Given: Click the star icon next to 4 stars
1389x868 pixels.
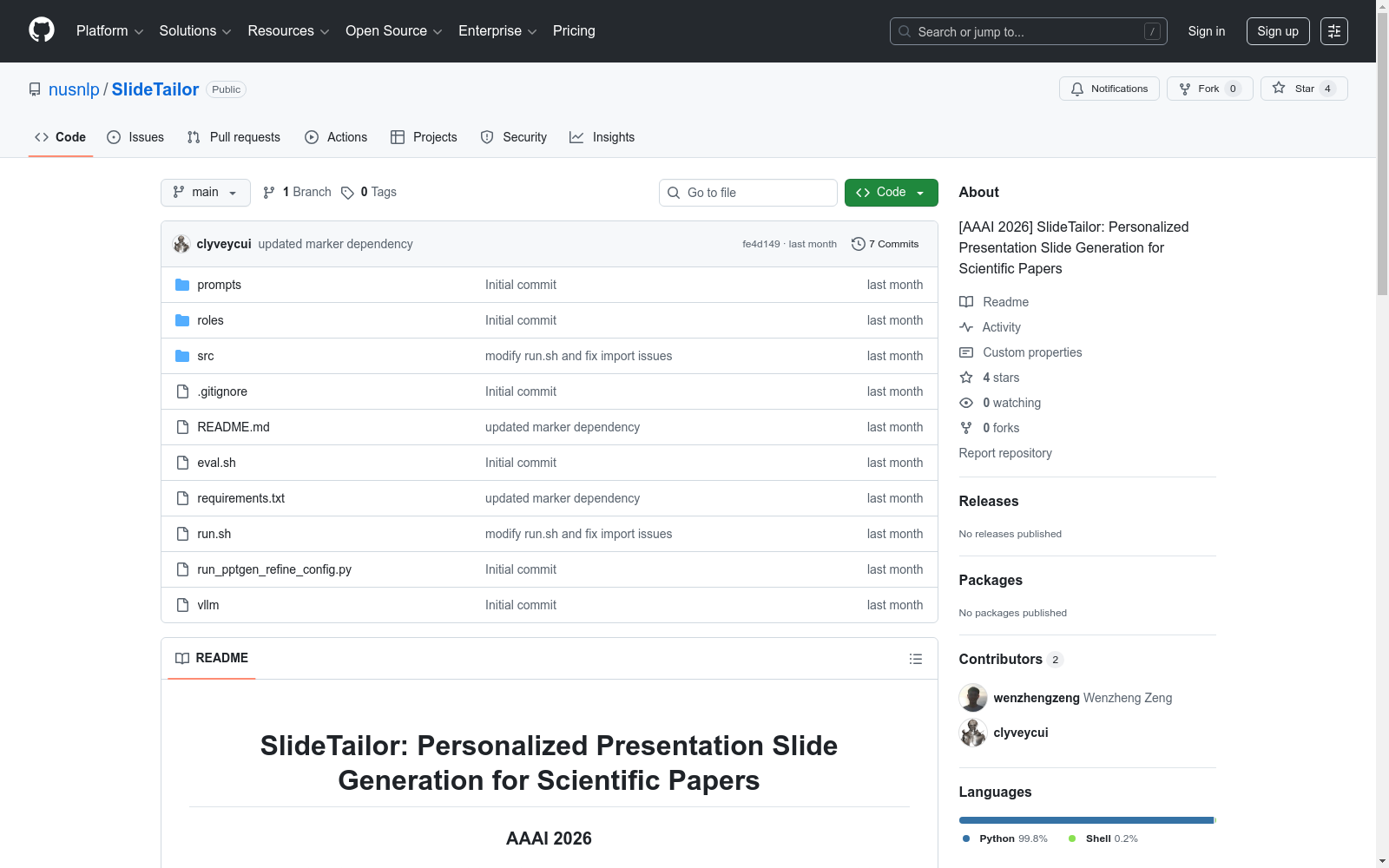Looking at the screenshot, I should coord(966,378).
